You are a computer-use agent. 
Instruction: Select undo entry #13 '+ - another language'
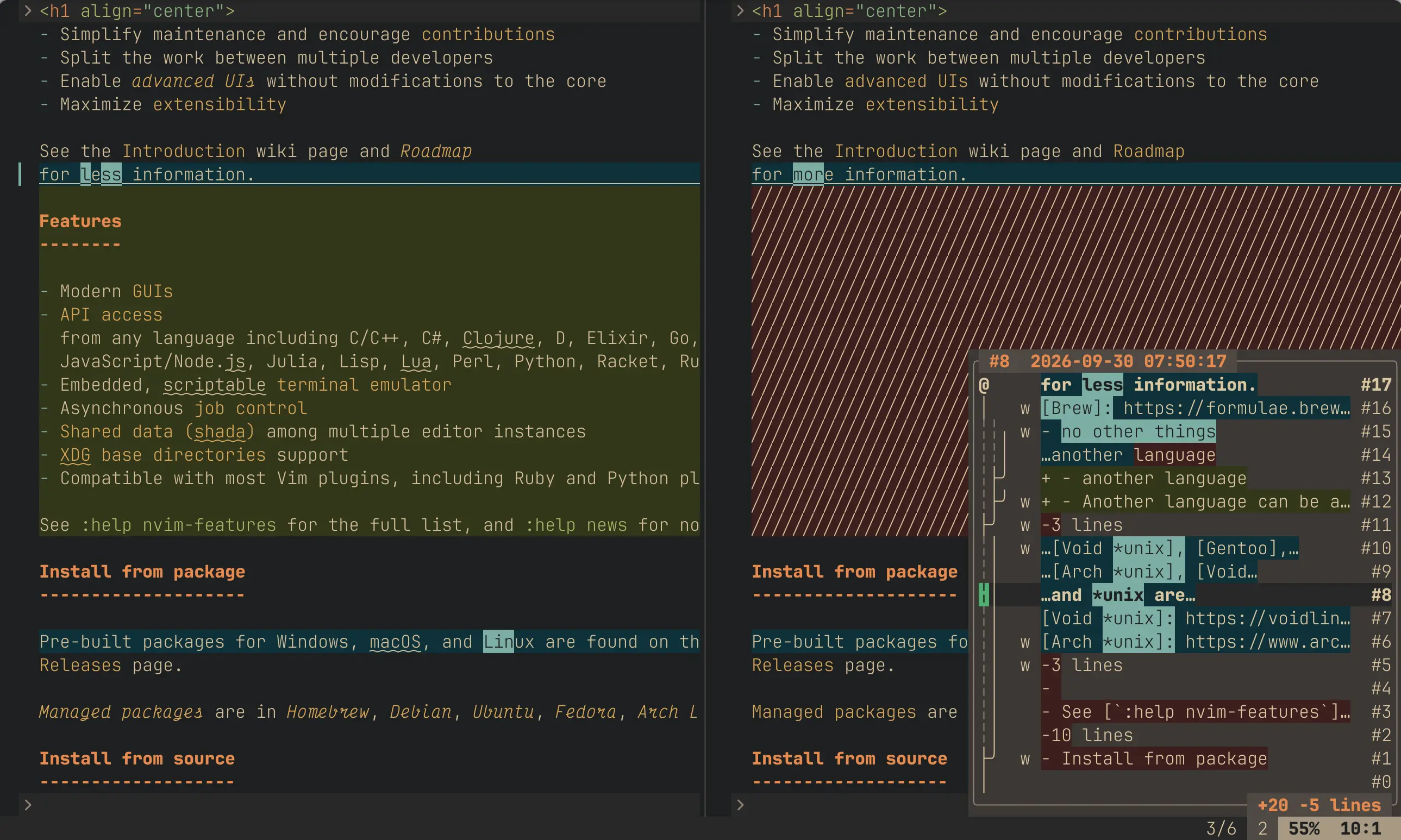(x=1184, y=478)
